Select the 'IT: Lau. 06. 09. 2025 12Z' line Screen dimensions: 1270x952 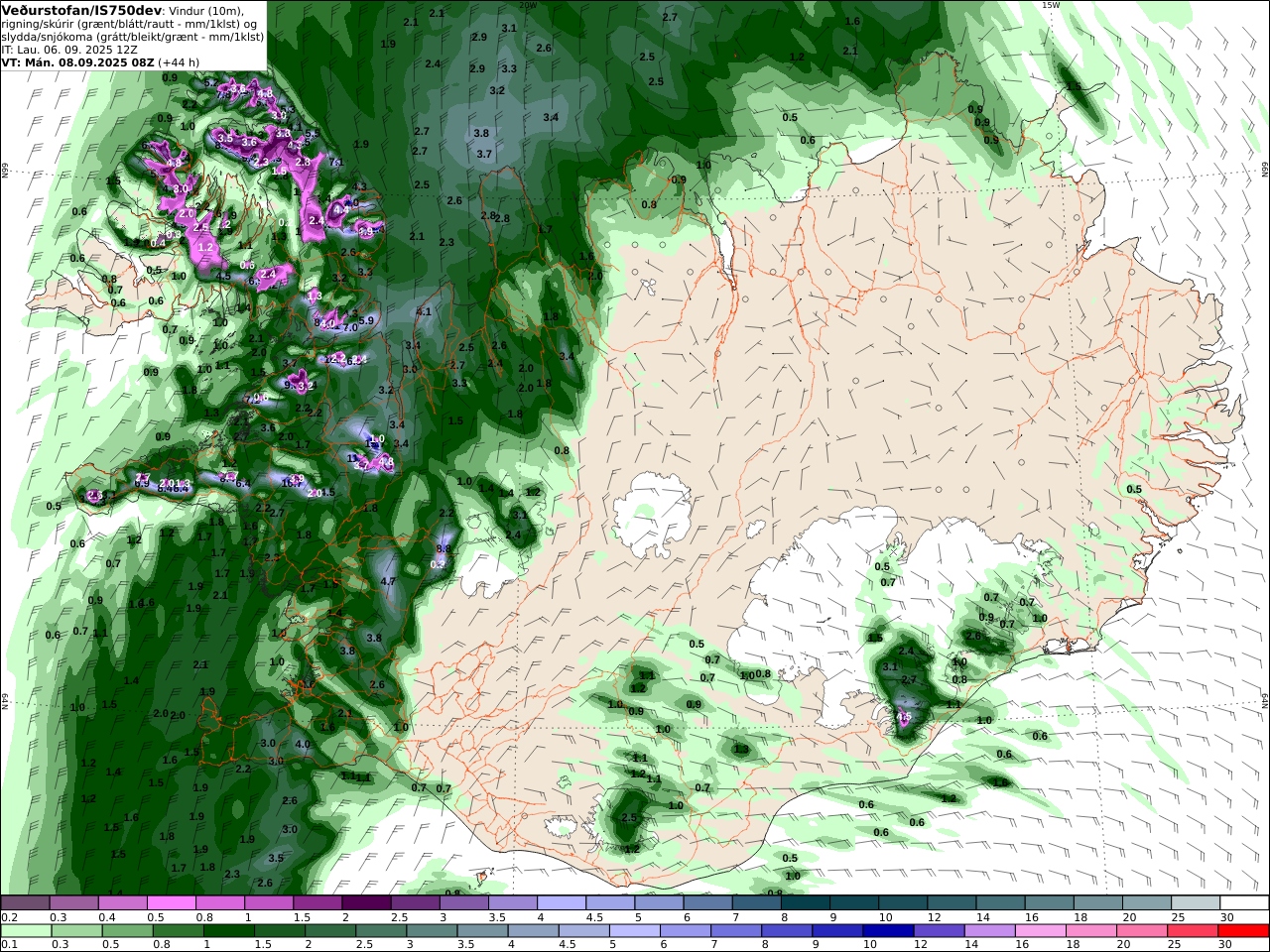[69, 49]
